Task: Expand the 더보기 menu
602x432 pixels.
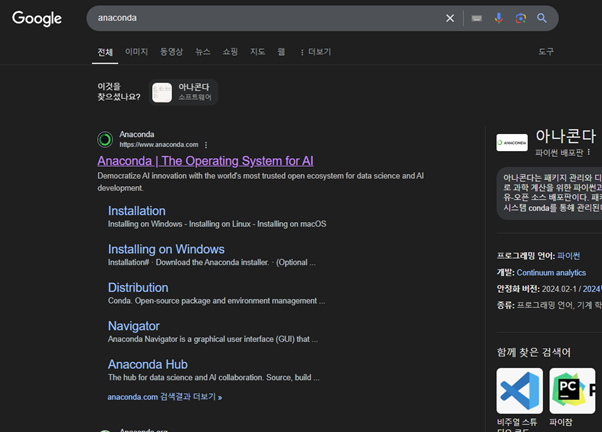Action: (x=316, y=52)
